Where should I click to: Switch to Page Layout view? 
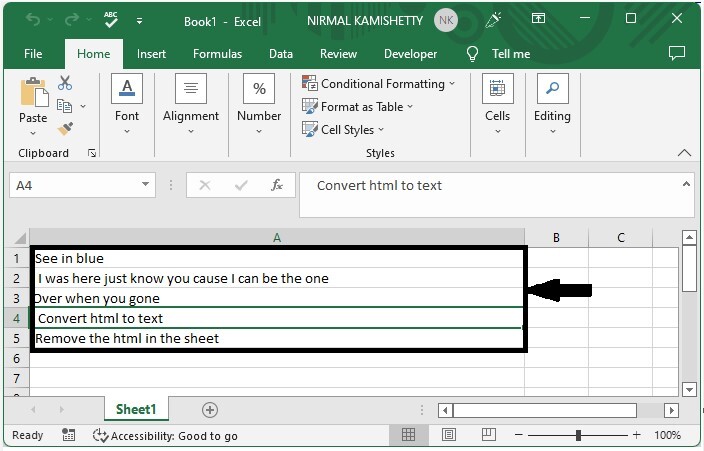pos(449,435)
